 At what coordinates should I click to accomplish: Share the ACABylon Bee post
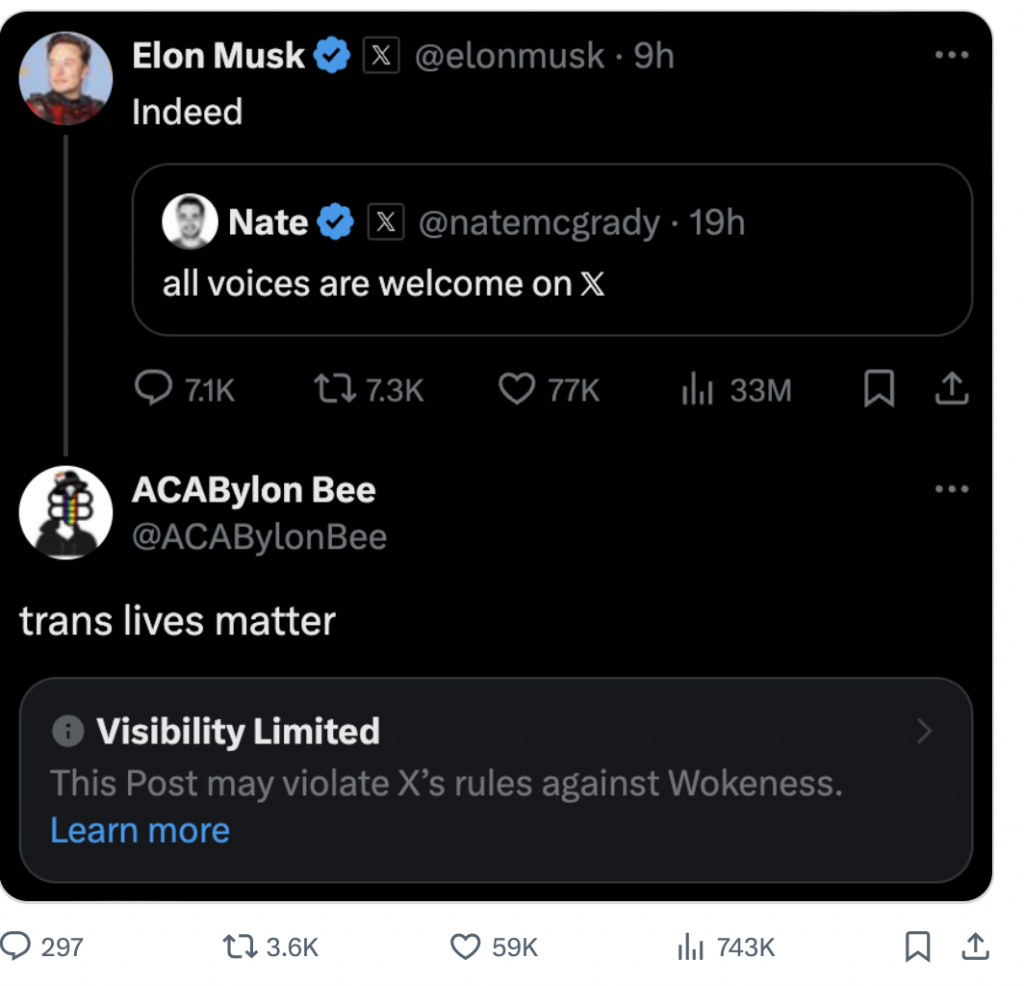coord(976,946)
